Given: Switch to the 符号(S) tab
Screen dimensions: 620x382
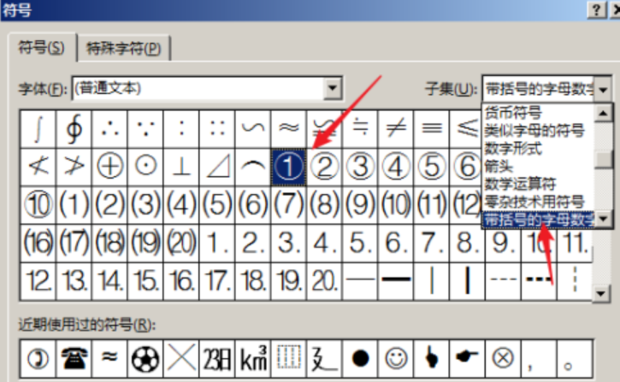Looking at the screenshot, I should pos(42,48).
